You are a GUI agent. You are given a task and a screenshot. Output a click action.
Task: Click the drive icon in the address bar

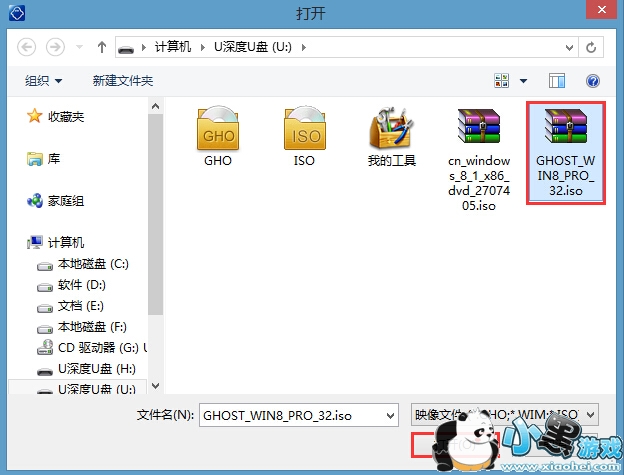click(x=126, y=49)
